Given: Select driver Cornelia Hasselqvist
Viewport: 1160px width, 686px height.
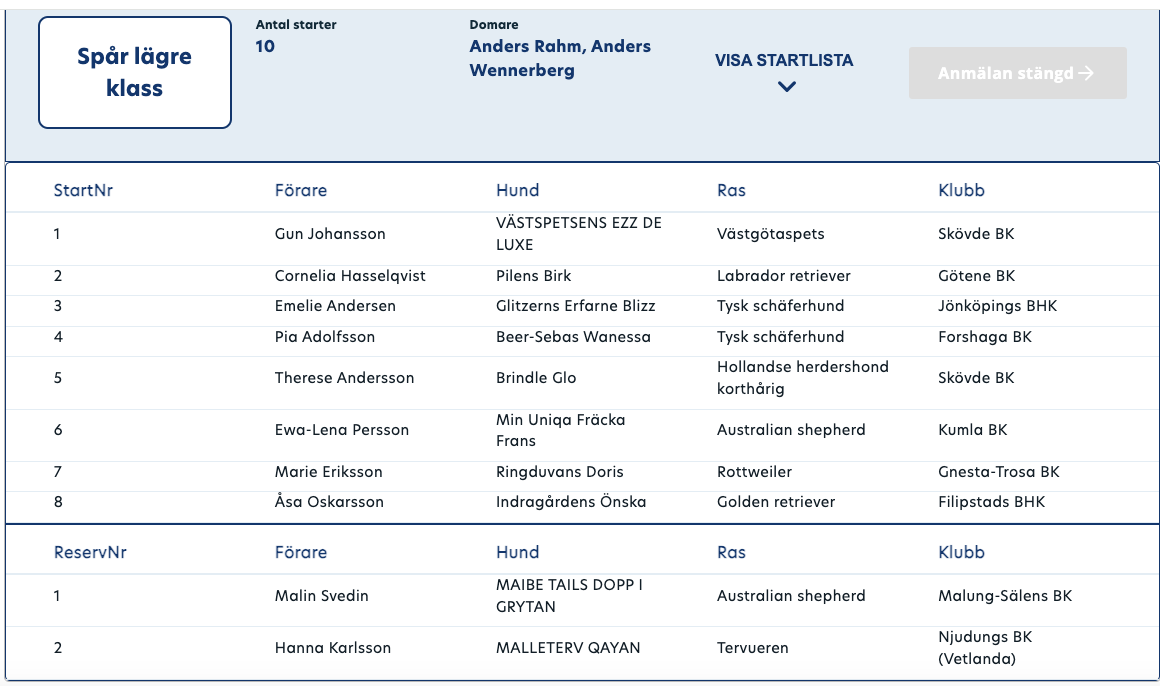Looking at the screenshot, I should click(x=350, y=276).
